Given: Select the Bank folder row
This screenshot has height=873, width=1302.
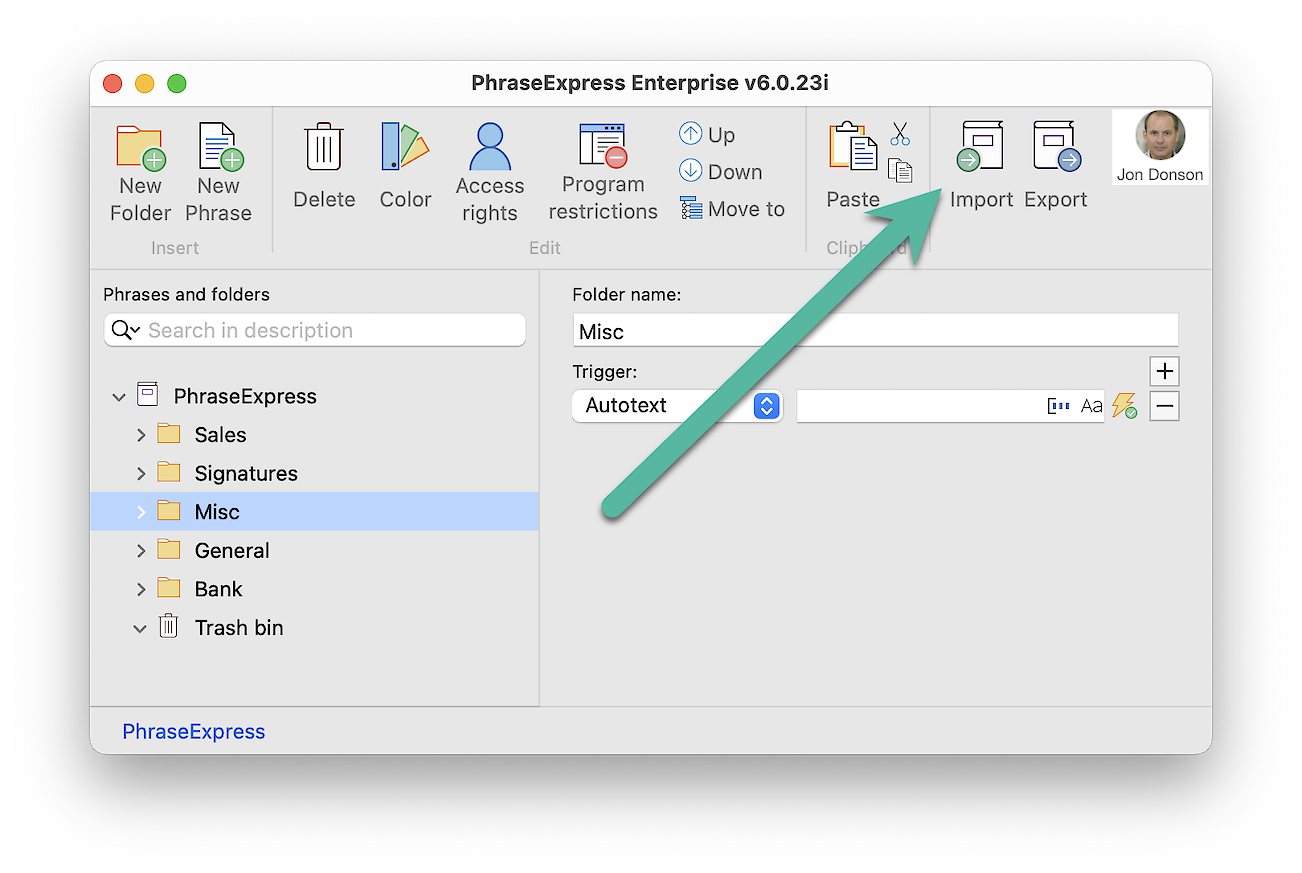Looking at the screenshot, I should coord(314,589).
